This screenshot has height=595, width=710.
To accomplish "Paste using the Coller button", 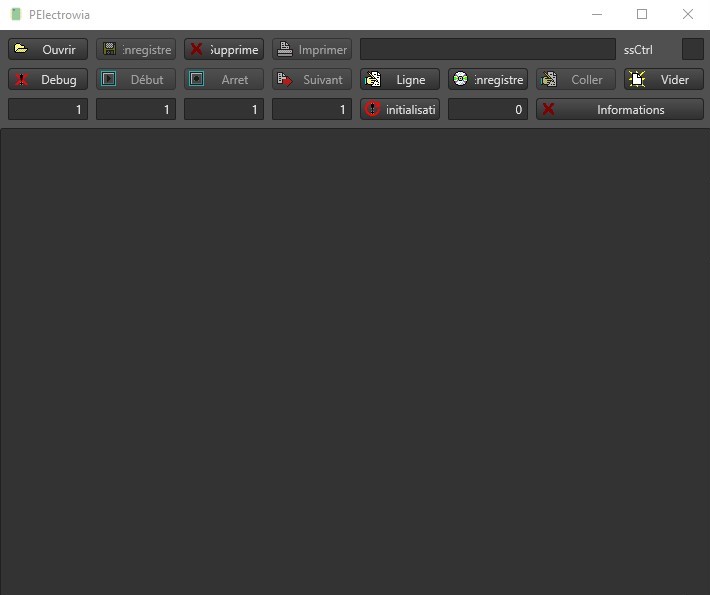I will [576, 79].
